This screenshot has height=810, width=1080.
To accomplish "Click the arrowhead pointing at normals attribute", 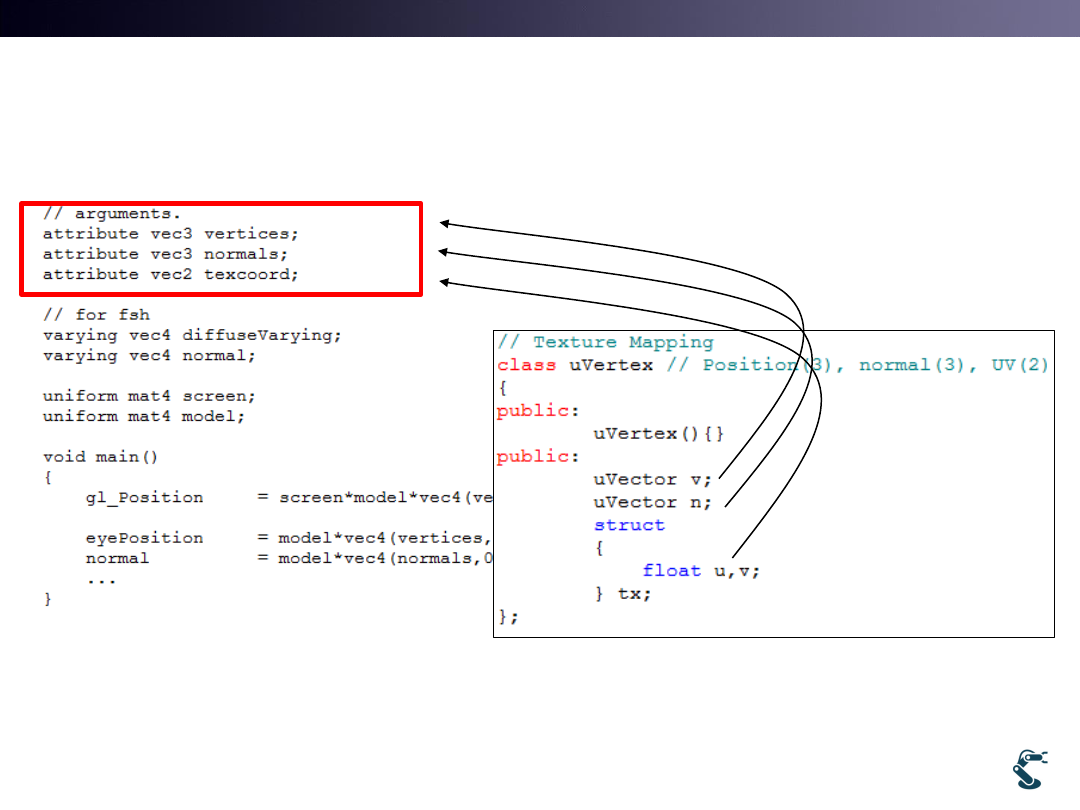I will [x=446, y=254].
